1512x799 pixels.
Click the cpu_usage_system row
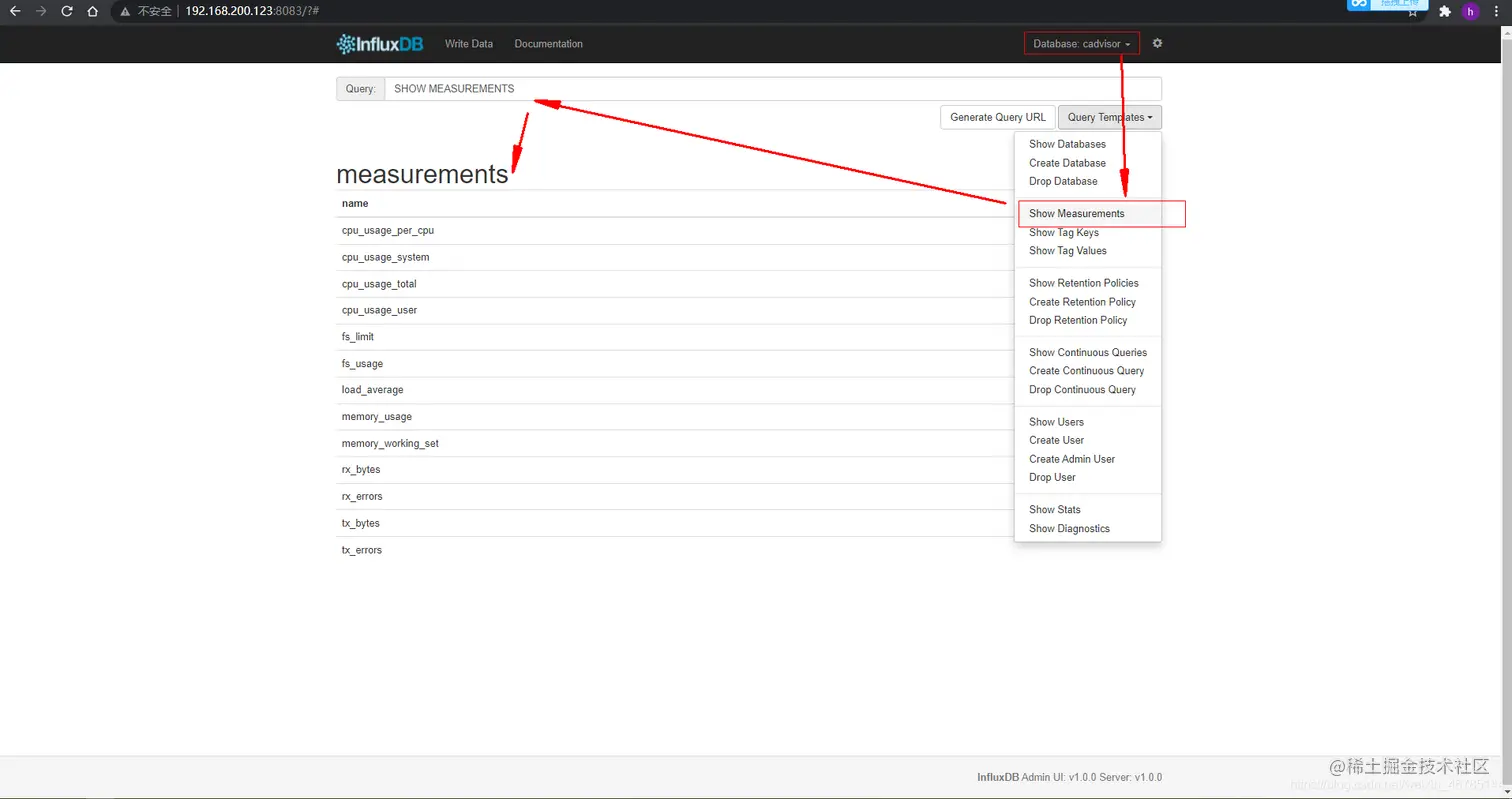(675, 257)
